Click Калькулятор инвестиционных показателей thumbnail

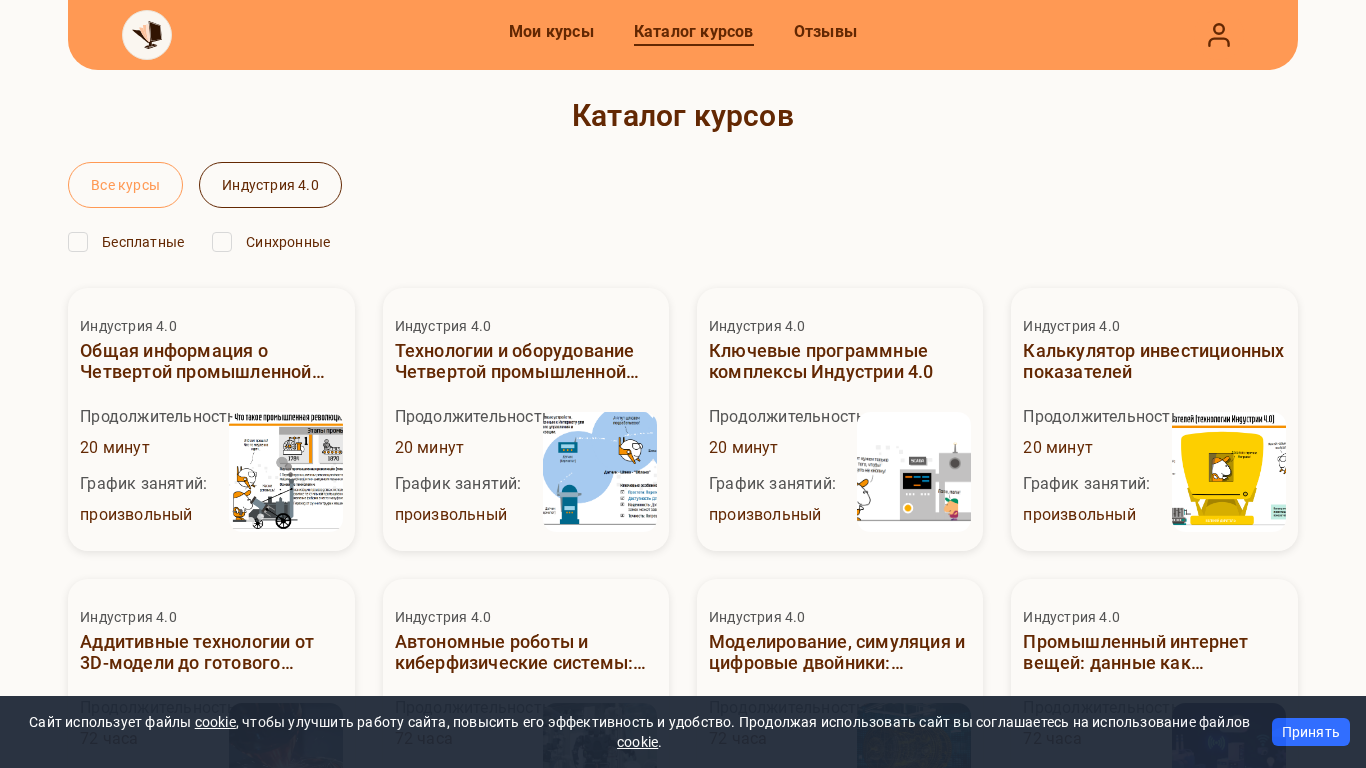coord(1228,469)
